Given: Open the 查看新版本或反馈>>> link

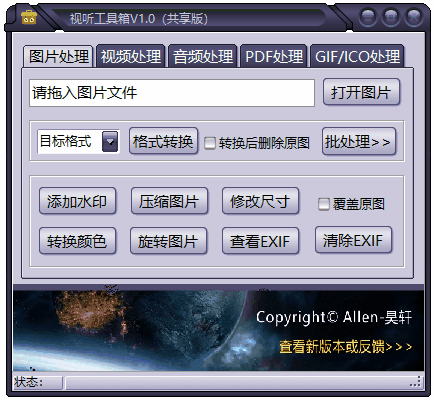Looking at the screenshot, I should [346, 347].
